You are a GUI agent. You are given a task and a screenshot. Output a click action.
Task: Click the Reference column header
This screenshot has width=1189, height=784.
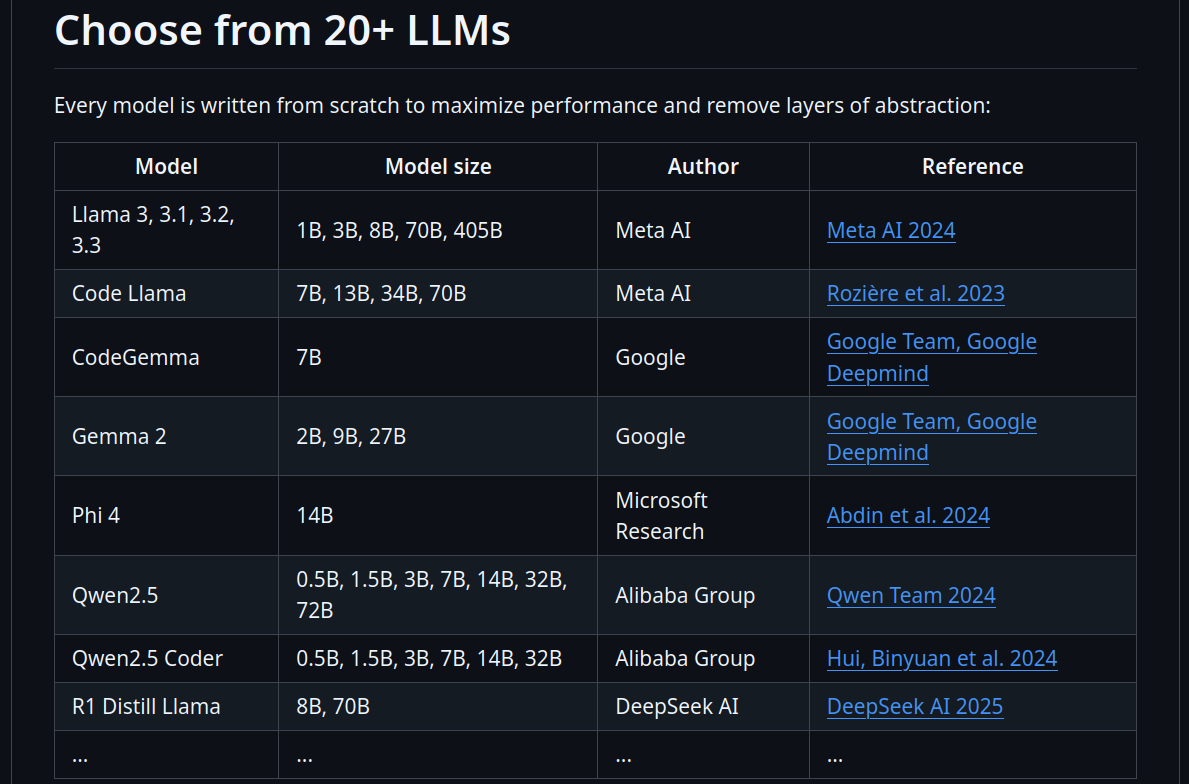point(972,166)
